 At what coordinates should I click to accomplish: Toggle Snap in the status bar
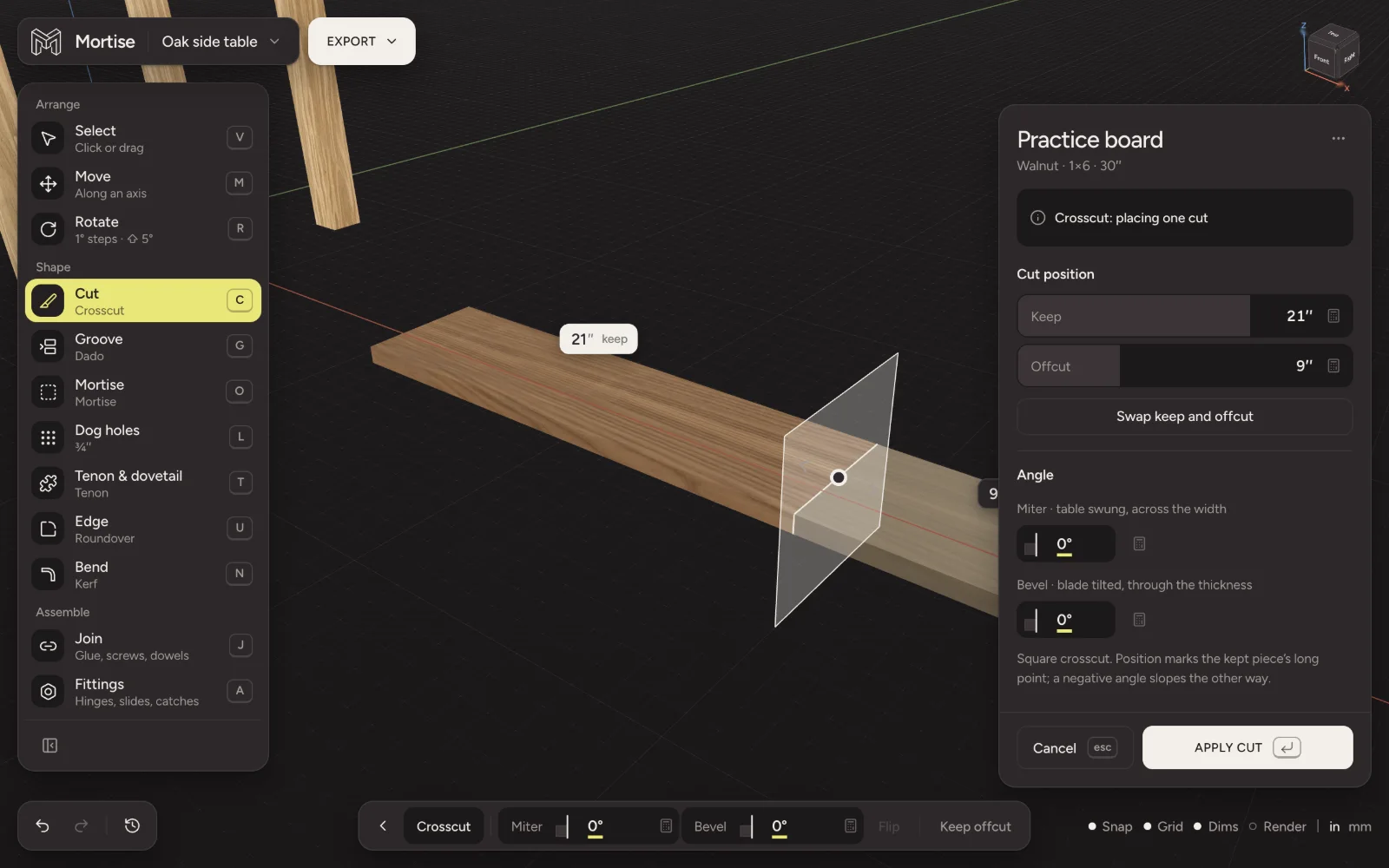coord(1110,826)
